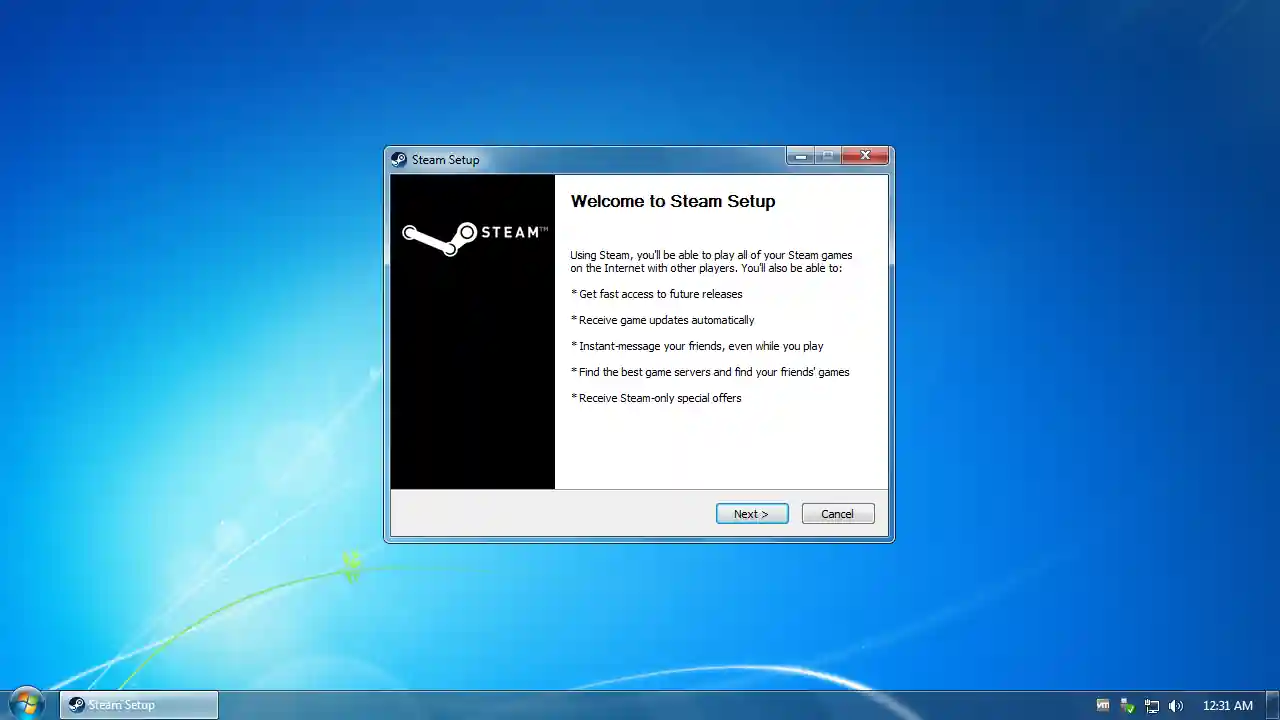Viewport: 1280px width, 720px height.
Task: Click the Steam logo in the black banner
Action: click(474, 236)
